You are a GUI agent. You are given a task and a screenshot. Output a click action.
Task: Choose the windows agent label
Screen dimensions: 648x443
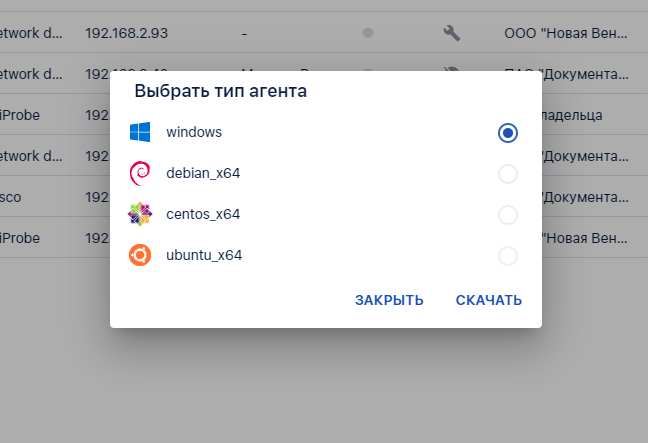[x=194, y=132]
